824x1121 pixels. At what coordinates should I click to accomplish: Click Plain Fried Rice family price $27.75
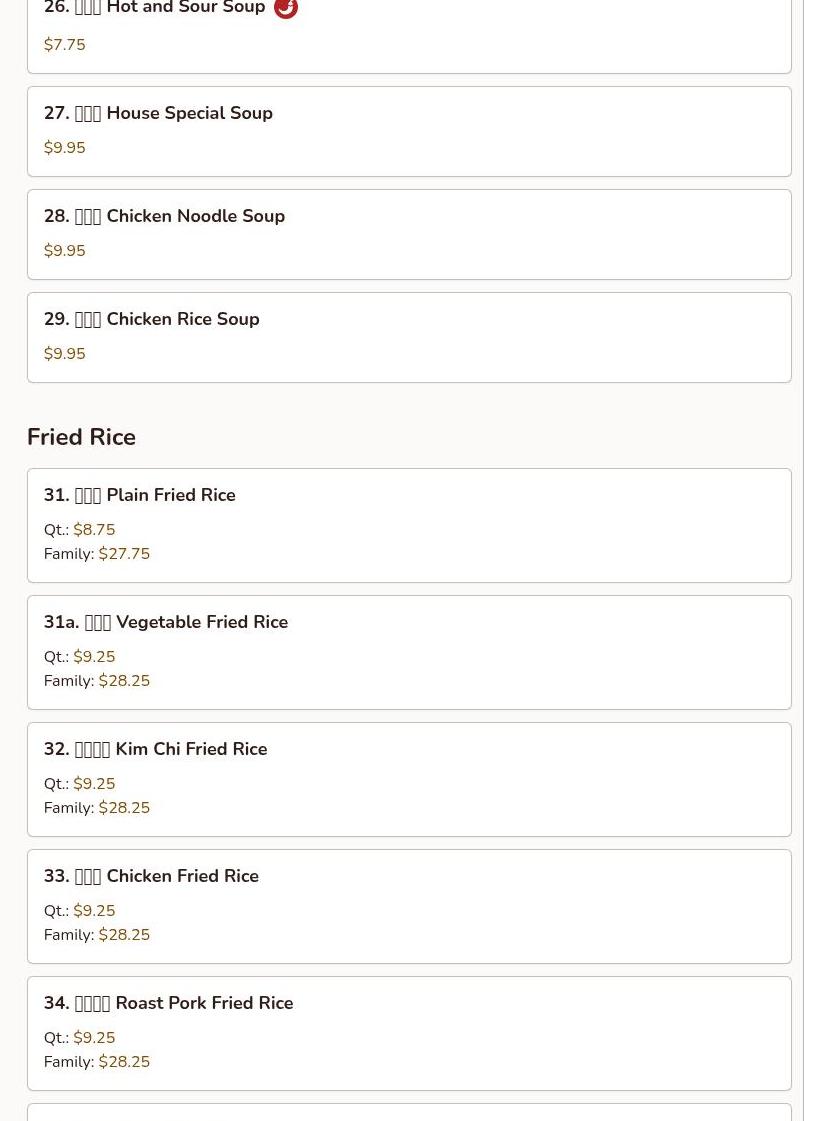124,554
